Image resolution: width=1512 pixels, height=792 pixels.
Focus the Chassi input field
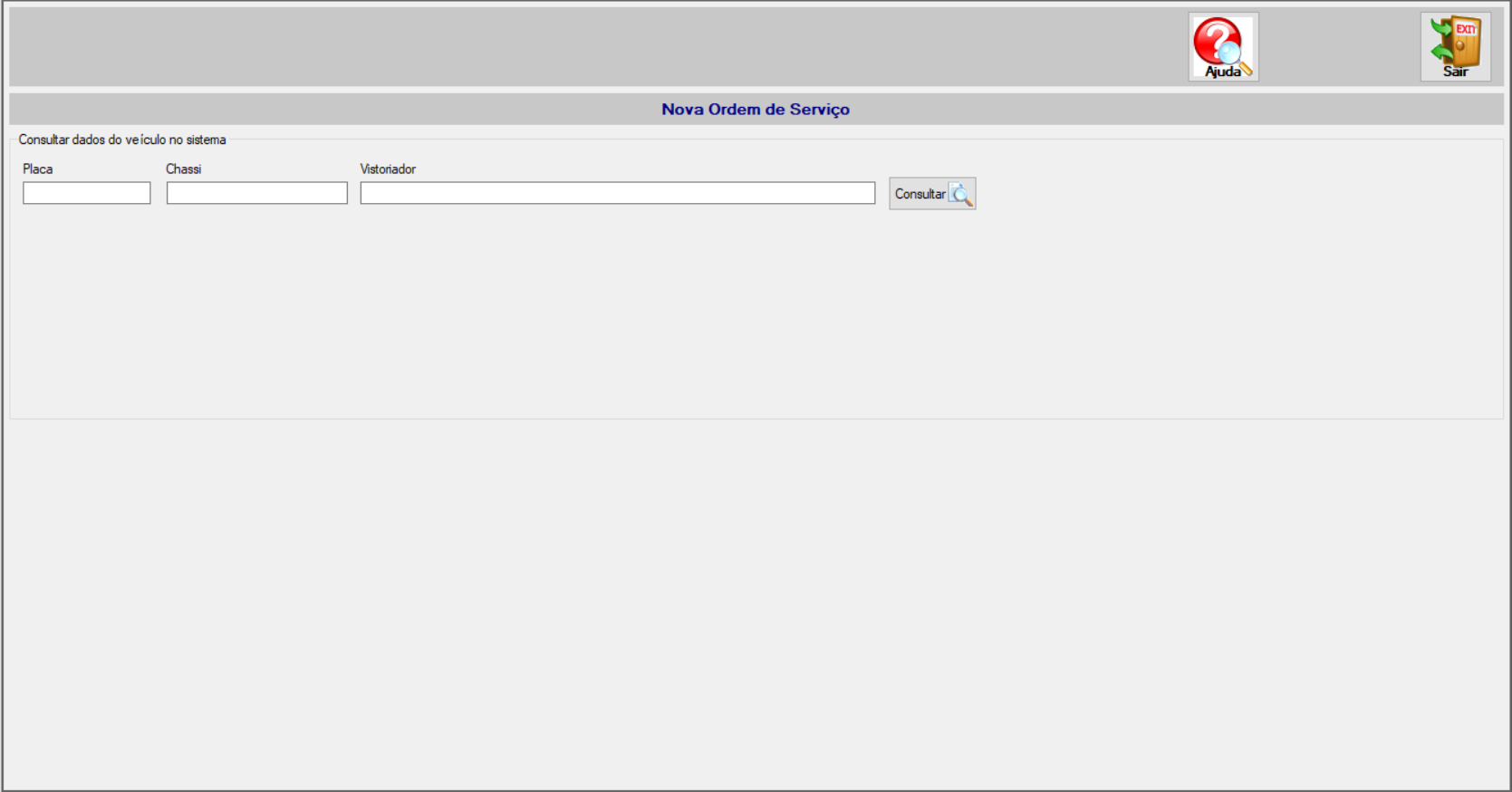[257, 193]
